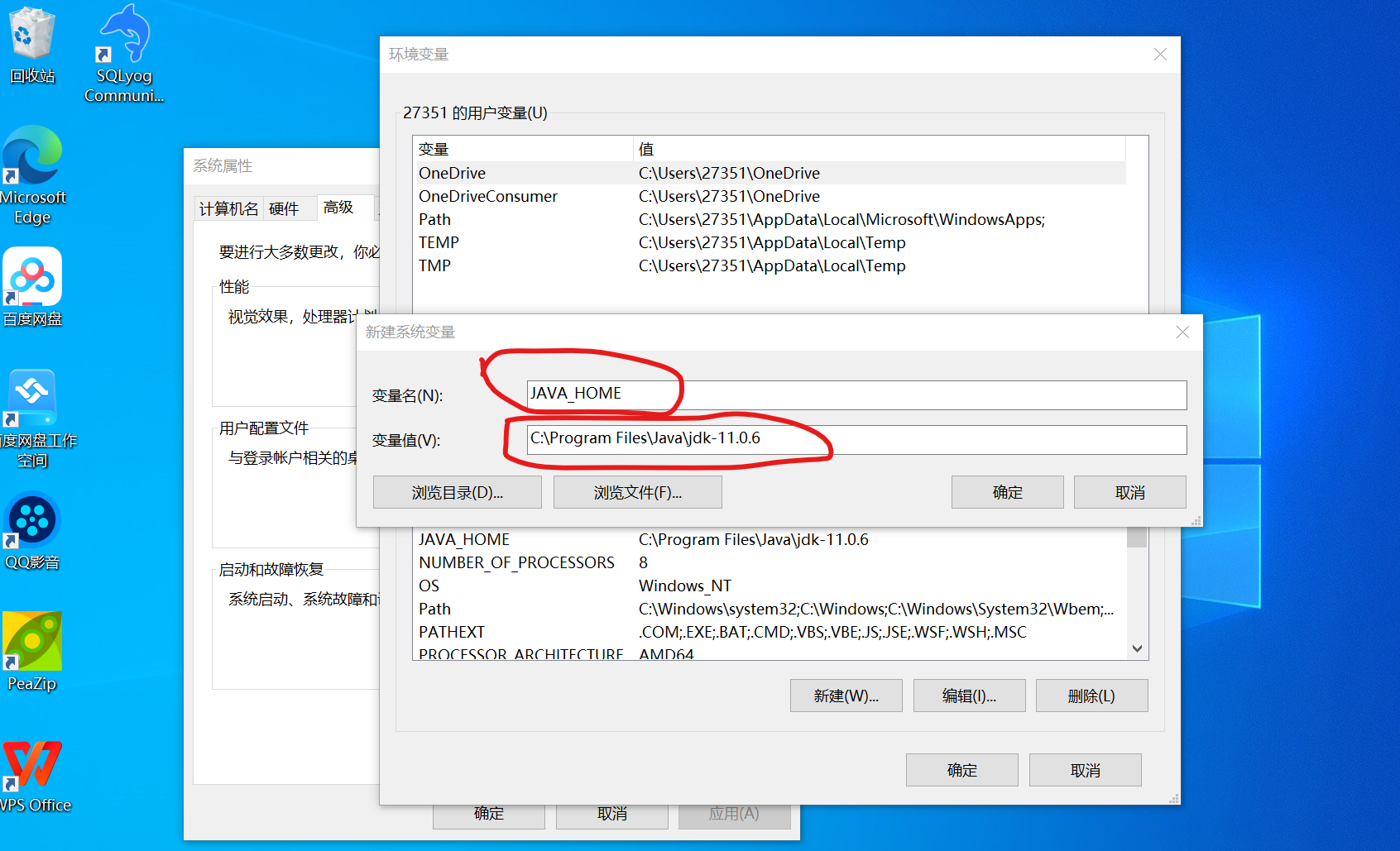Click 确定 in the 系统属性 window

point(489,815)
